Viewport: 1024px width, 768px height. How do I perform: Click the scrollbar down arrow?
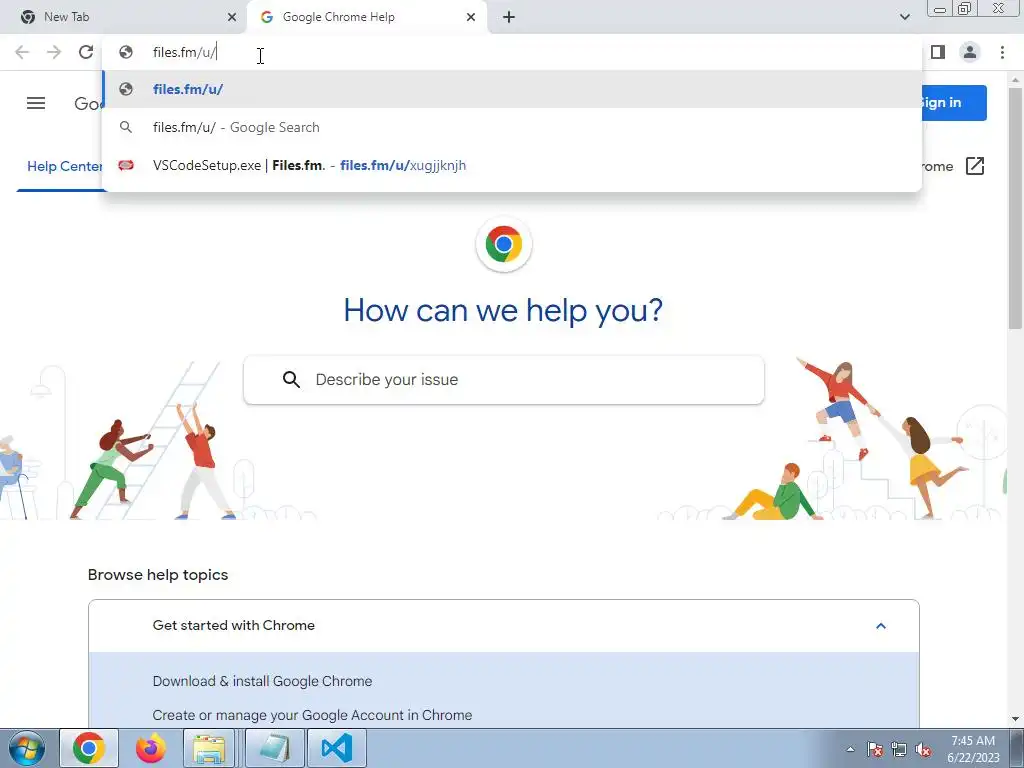[x=1016, y=719]
